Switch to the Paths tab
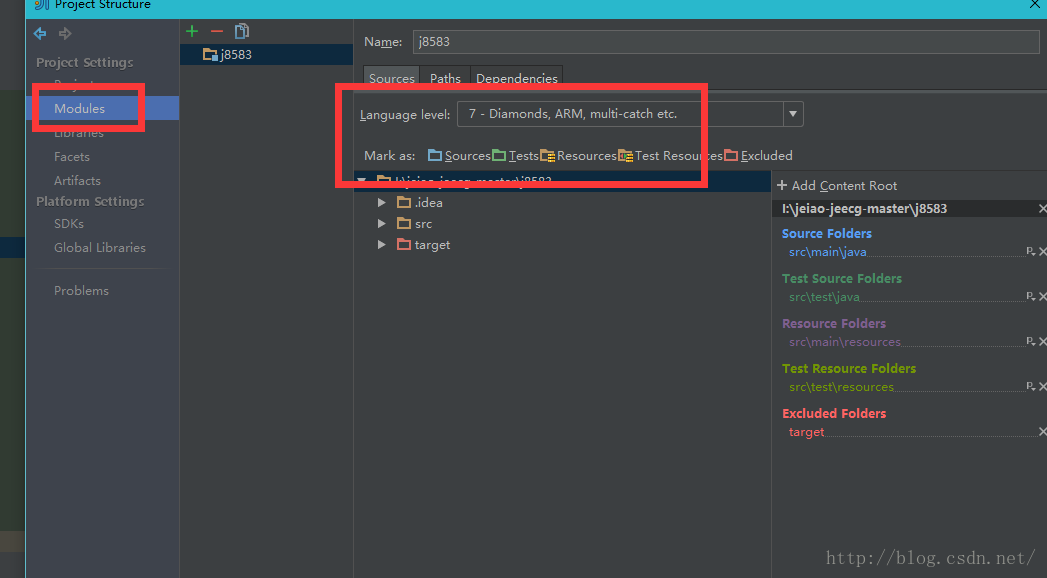1047x578 pixels. pos(445,78)
